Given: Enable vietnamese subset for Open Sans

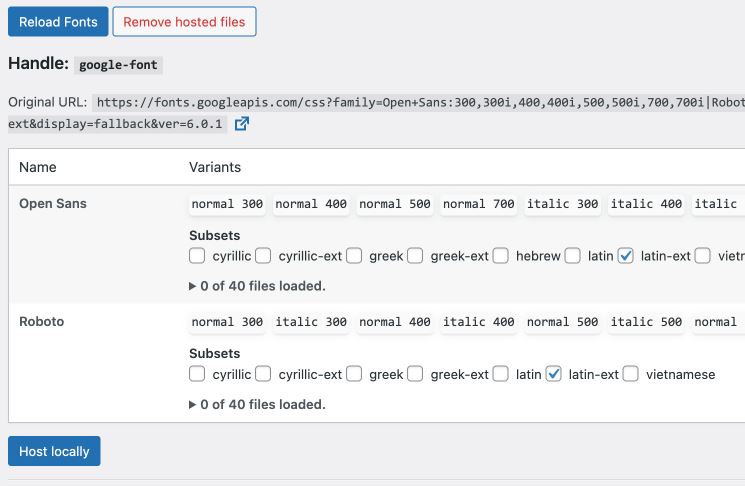Looking at the screenshot, I should [x=702, y=256].
